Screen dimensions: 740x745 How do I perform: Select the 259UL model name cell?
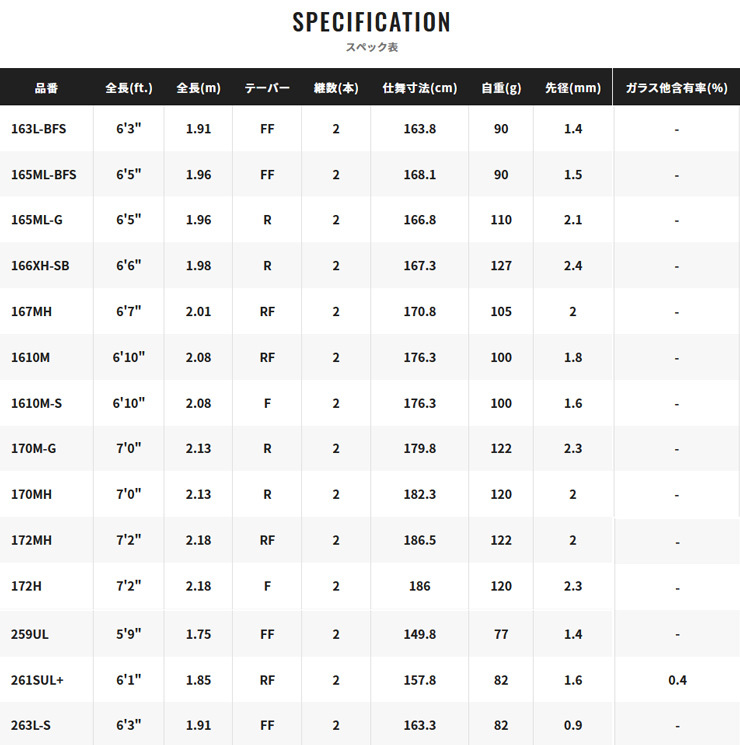click(29, 634)
